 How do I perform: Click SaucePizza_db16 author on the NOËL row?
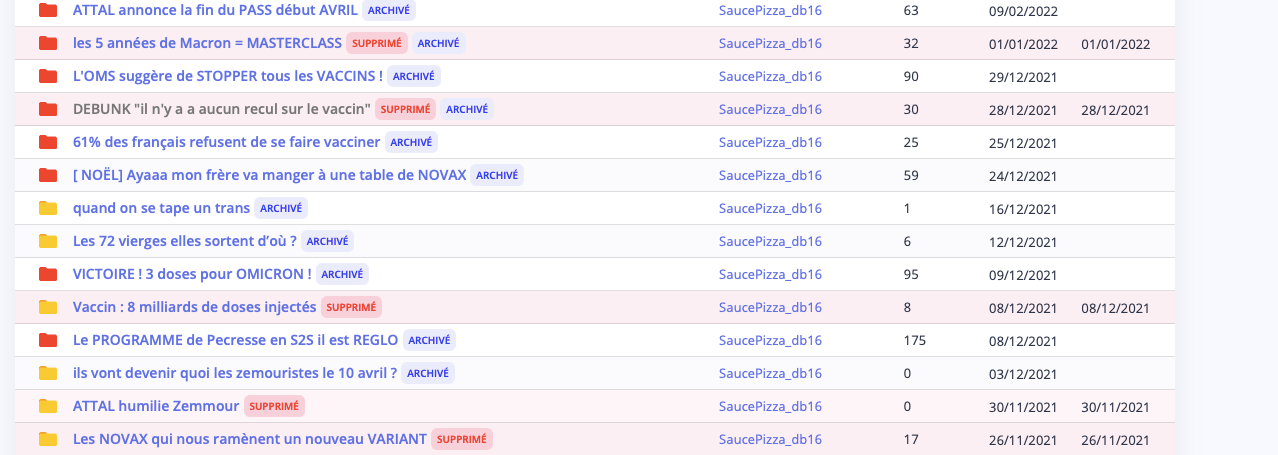coord(770,175)
